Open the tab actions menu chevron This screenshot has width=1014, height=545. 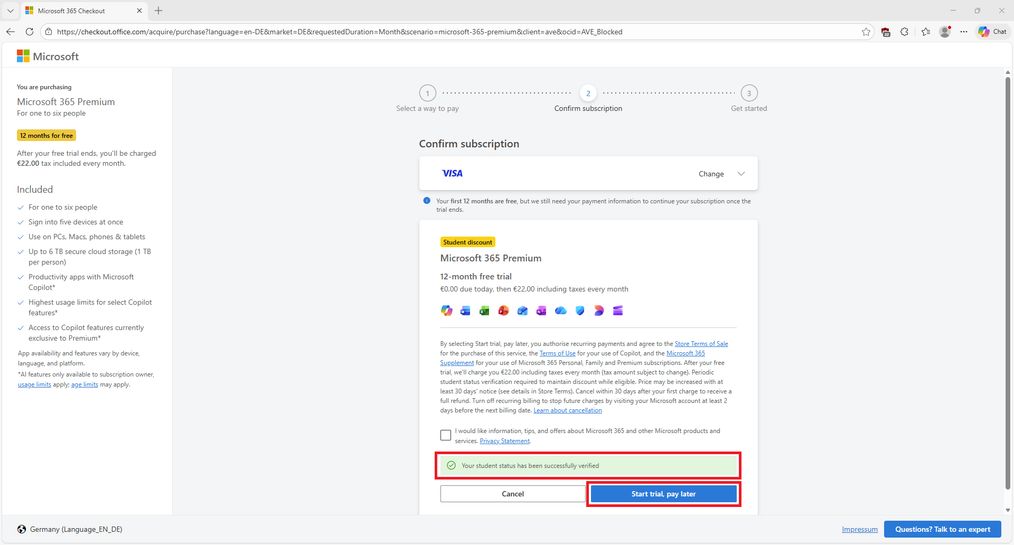coord(10,10)
